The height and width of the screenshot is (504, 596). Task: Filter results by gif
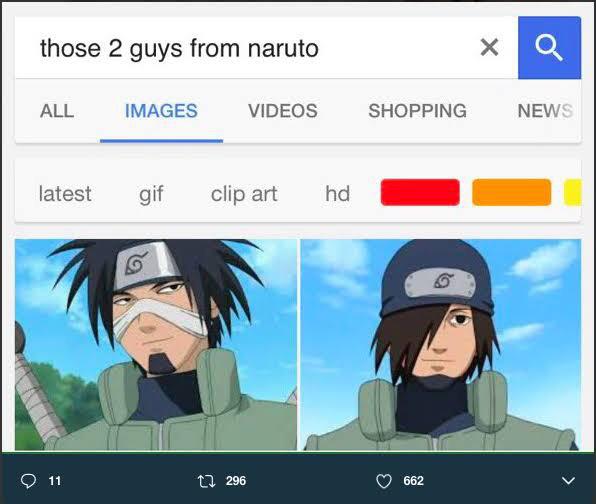[151, 194]
